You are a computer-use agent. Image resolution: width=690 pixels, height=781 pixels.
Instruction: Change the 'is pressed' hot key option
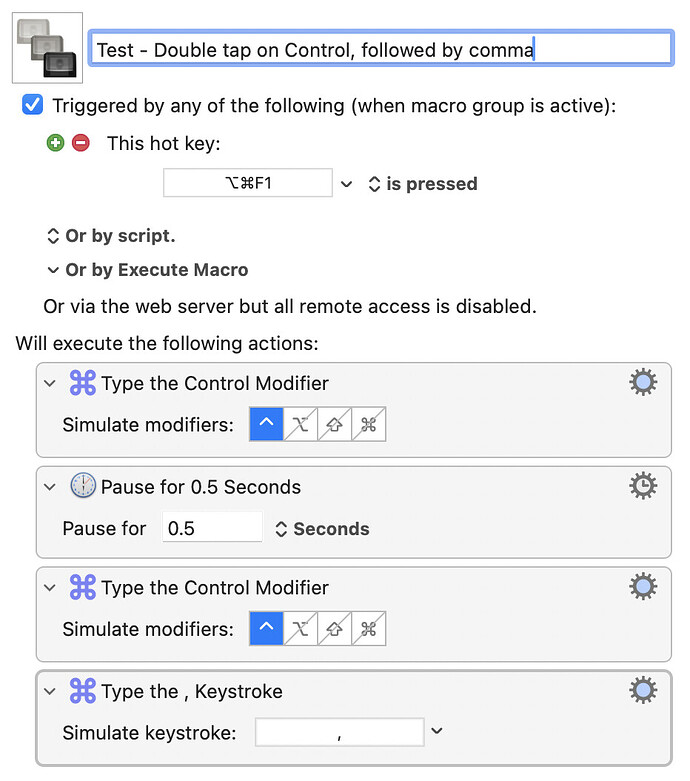422,184
